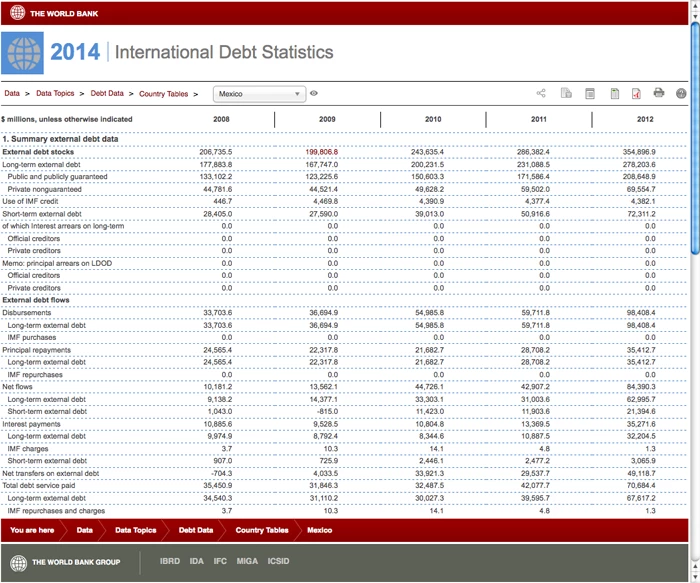Open the Mexico country dropdown
Image resolution: width=700 pixels, height=583 pixels.
pyautogui.click(x=259, y=94)
